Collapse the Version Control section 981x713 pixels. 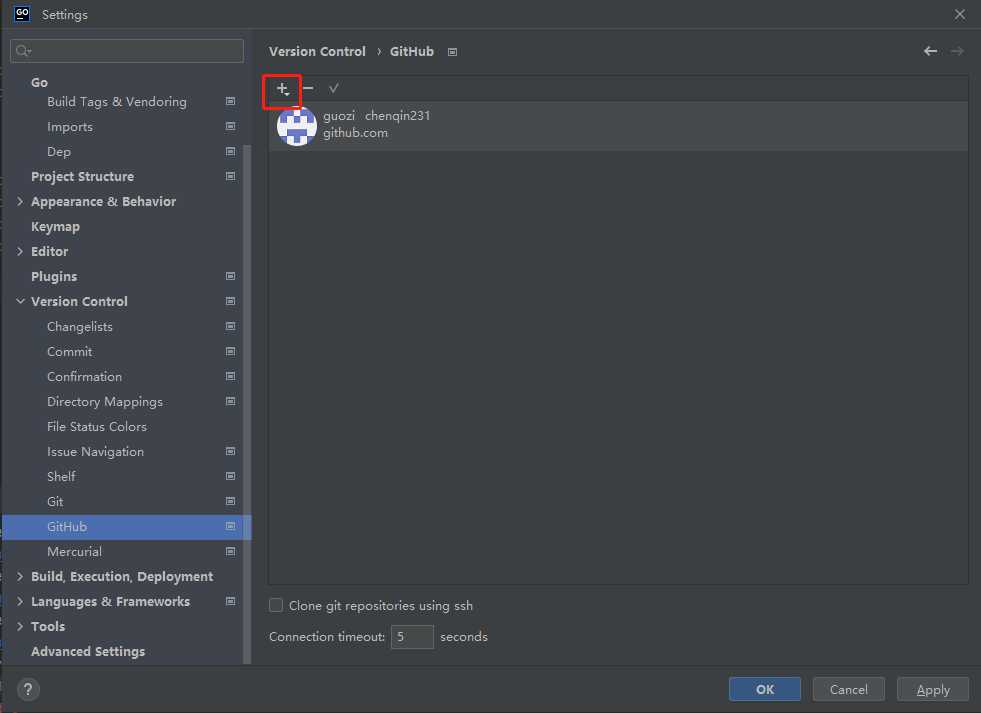click(x=20, y=301)
